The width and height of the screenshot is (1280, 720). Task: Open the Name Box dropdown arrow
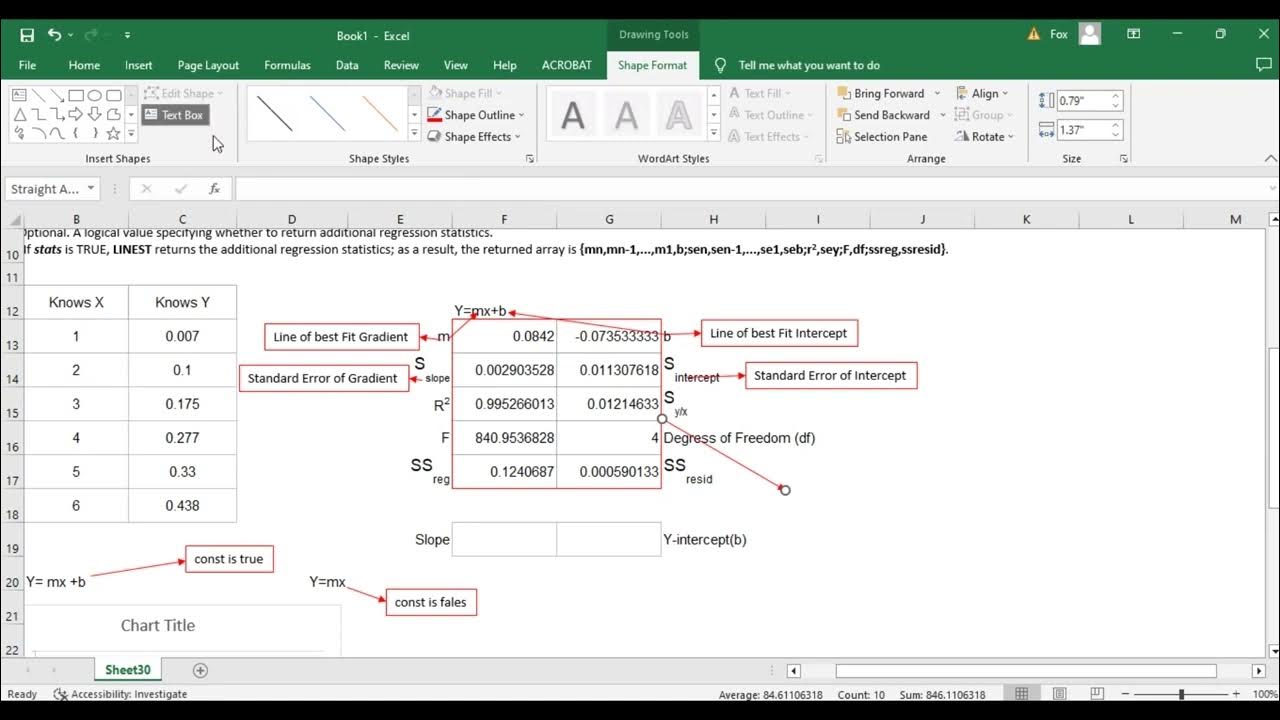point(90,188)
